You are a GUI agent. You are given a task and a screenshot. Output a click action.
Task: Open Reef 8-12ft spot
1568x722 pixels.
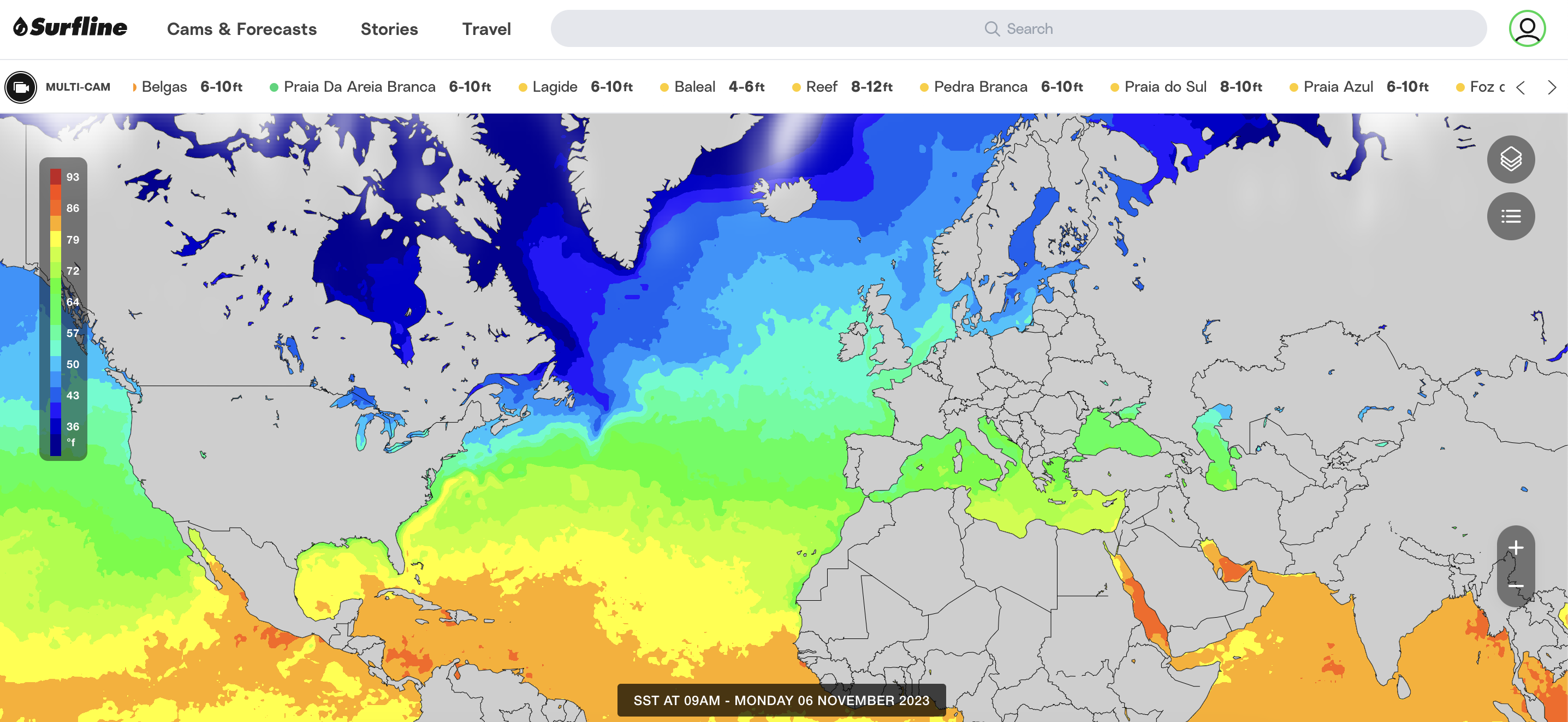pyautogui.click(x=842, y=87)
